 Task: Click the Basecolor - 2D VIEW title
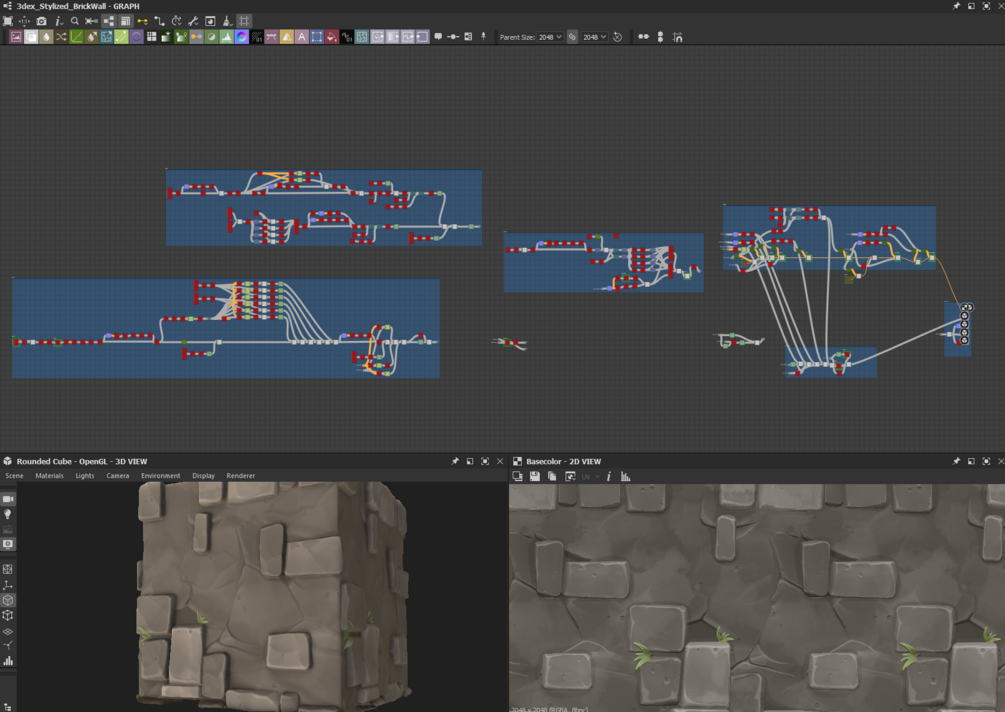click(x=563, y=461)
